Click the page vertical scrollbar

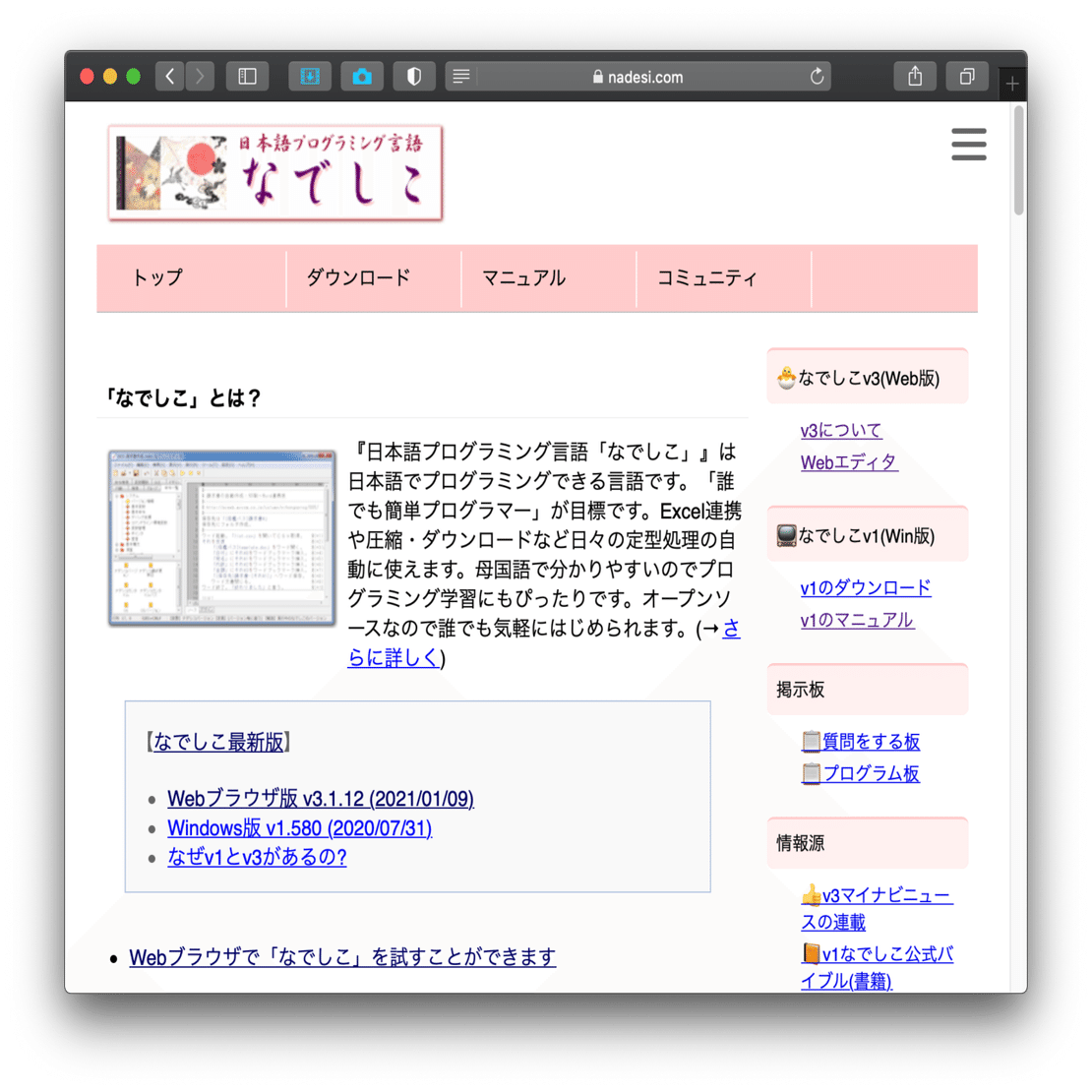pyautogui.click(x=1019, y=160)
